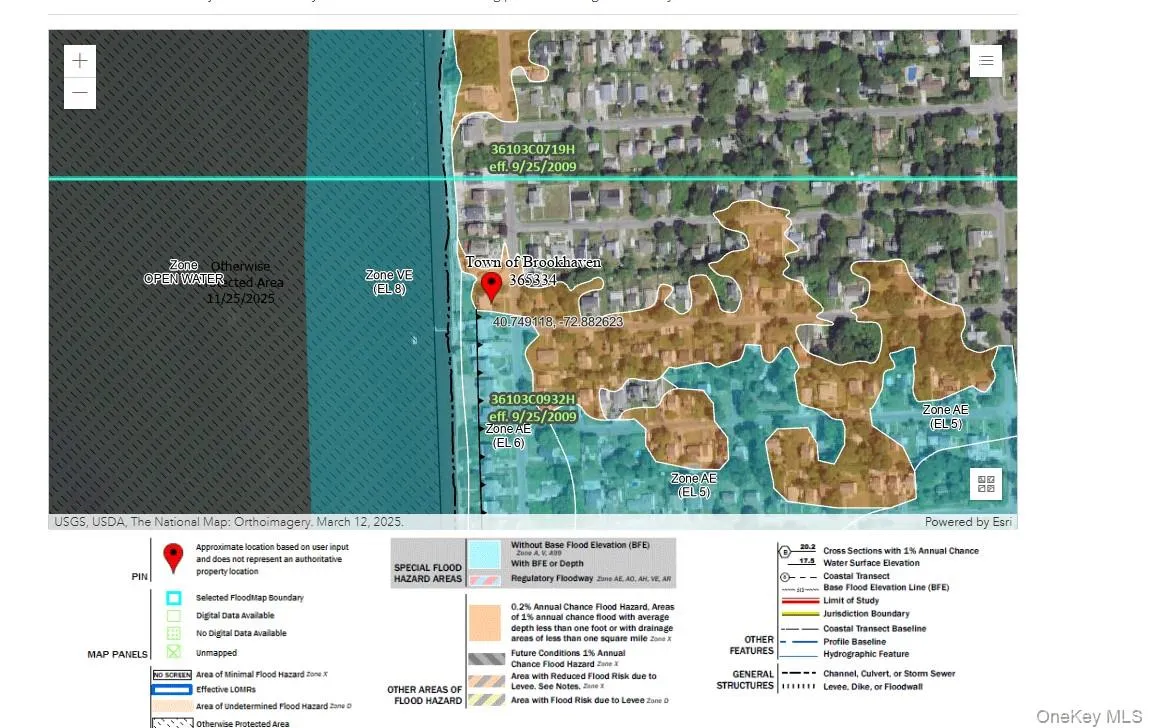Click the Town of Brookhaven map label

[533, 262]
